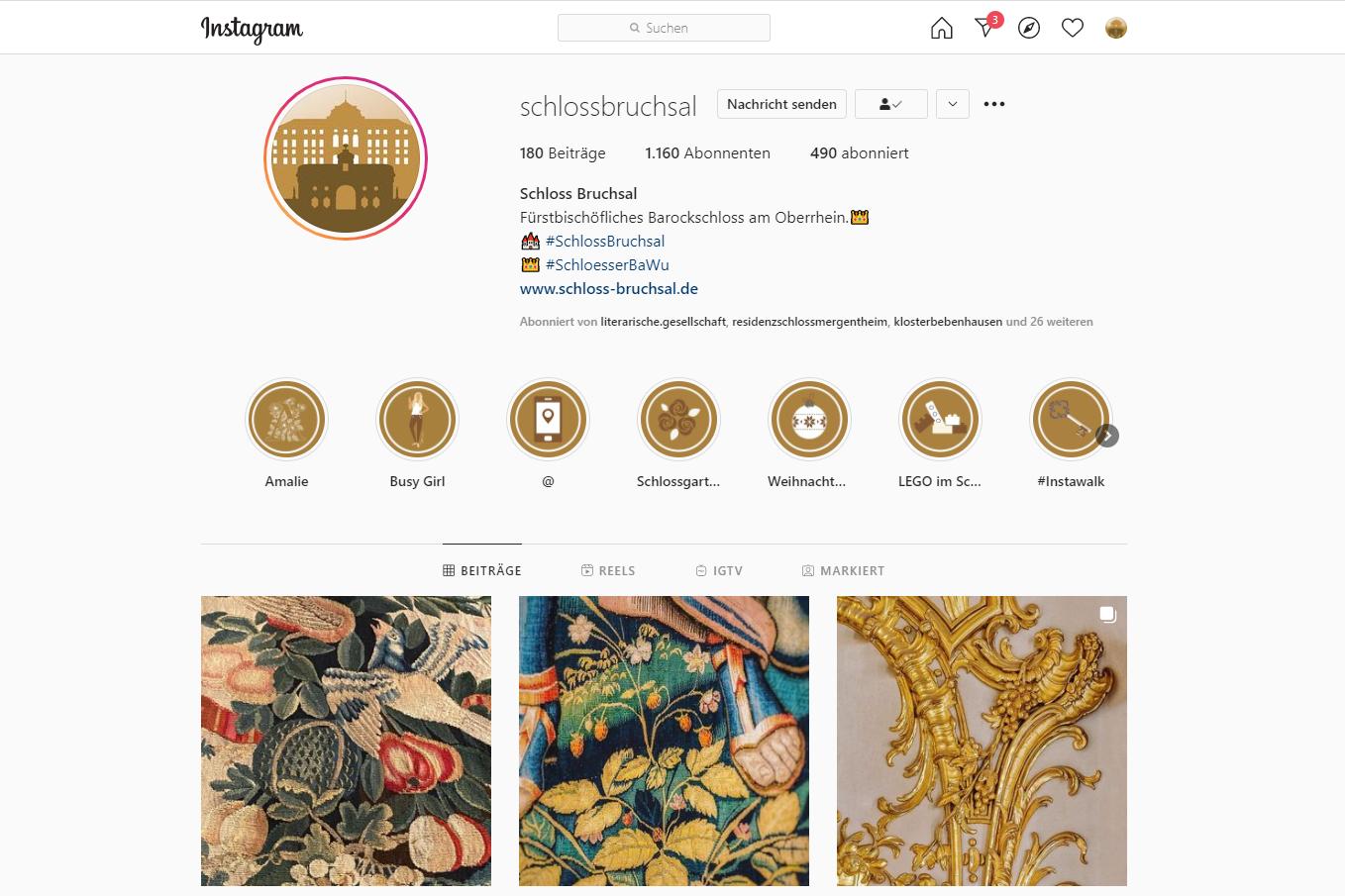Expand suggested accounts chevron dropdown
This screenshot has width=1345, height=896.
(952, 104)
